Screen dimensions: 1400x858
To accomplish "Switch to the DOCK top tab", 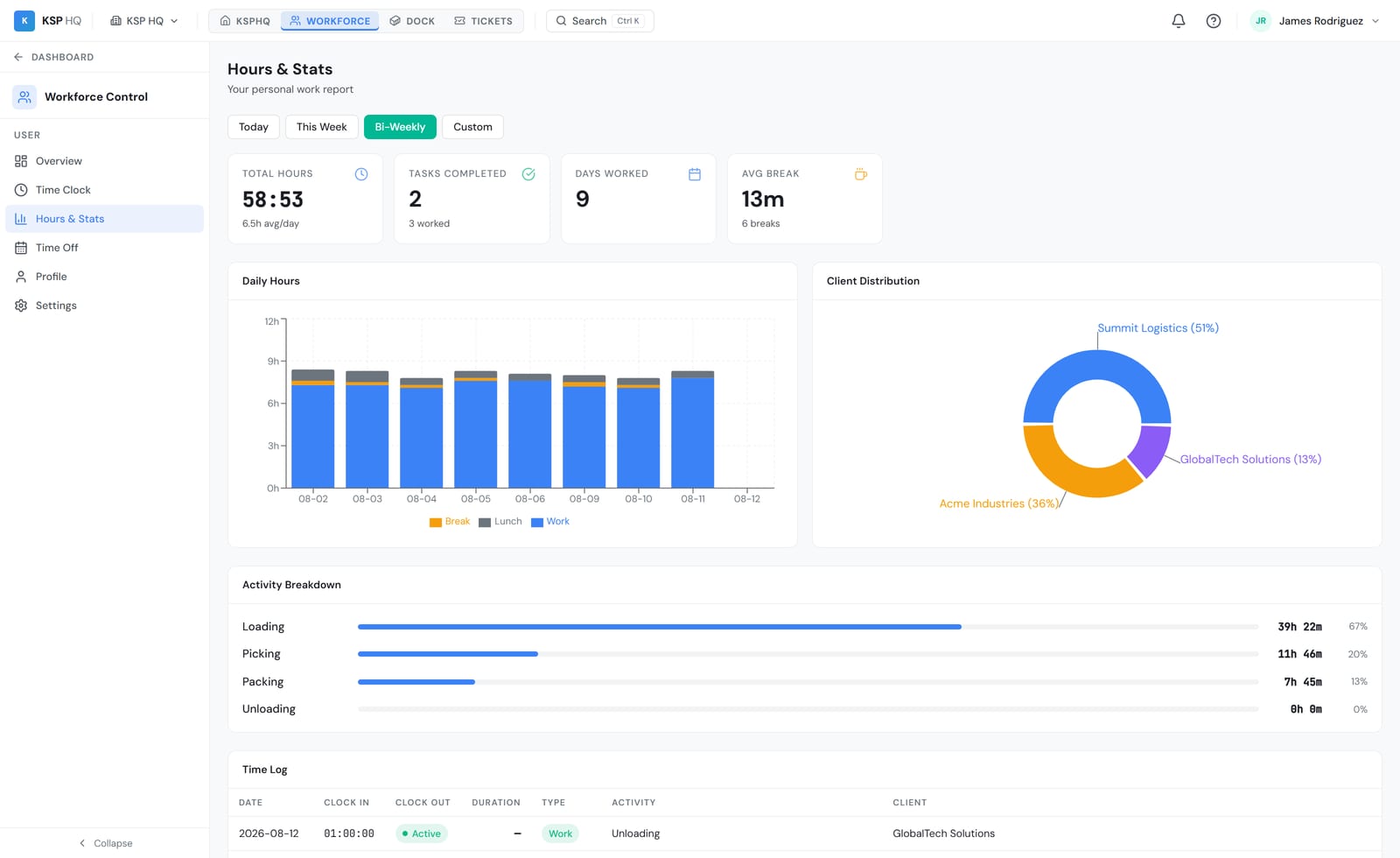I will pyautogui.click(x=412, y=21).
